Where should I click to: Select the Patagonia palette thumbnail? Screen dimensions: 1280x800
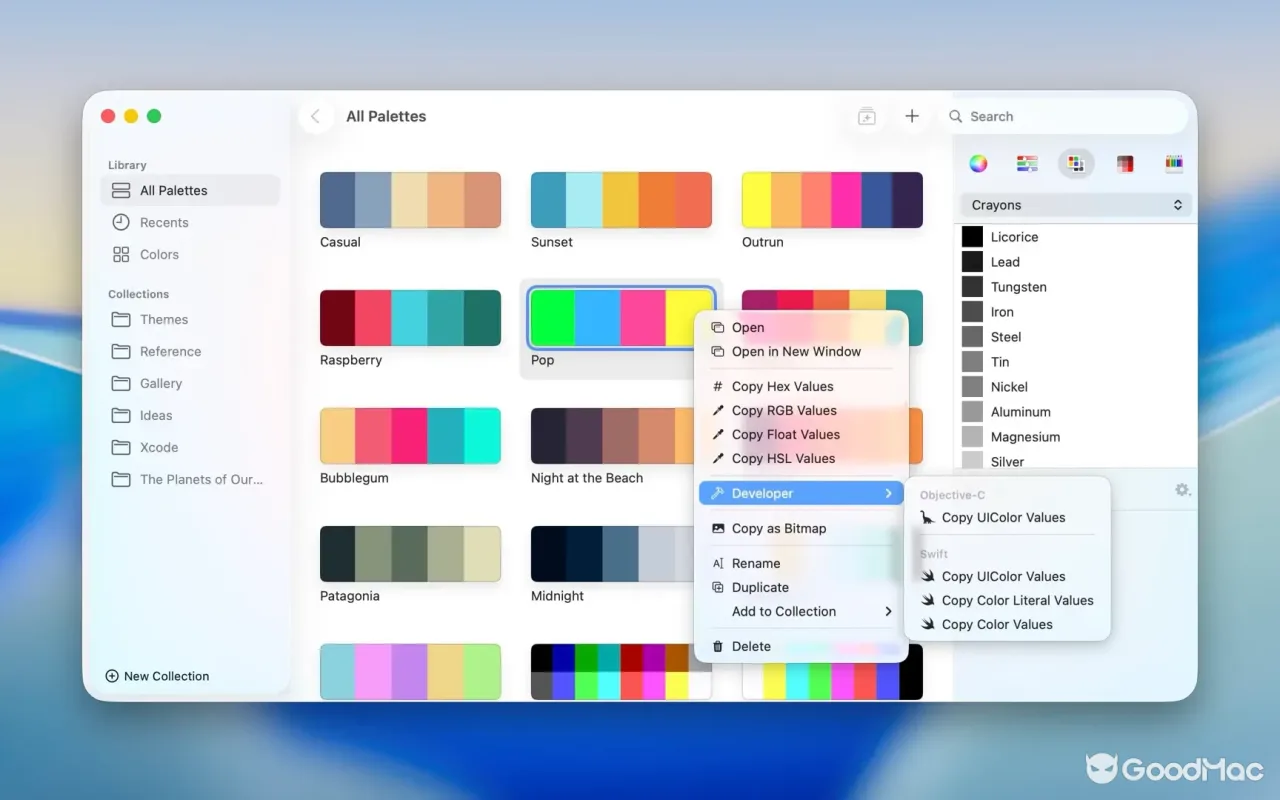(x=410, y=554)
